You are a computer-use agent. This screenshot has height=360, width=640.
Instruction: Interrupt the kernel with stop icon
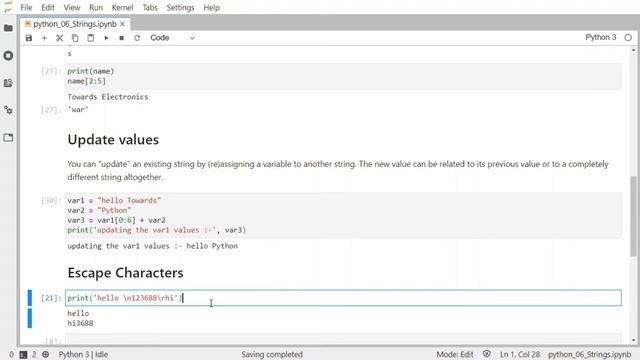[121, 38]
